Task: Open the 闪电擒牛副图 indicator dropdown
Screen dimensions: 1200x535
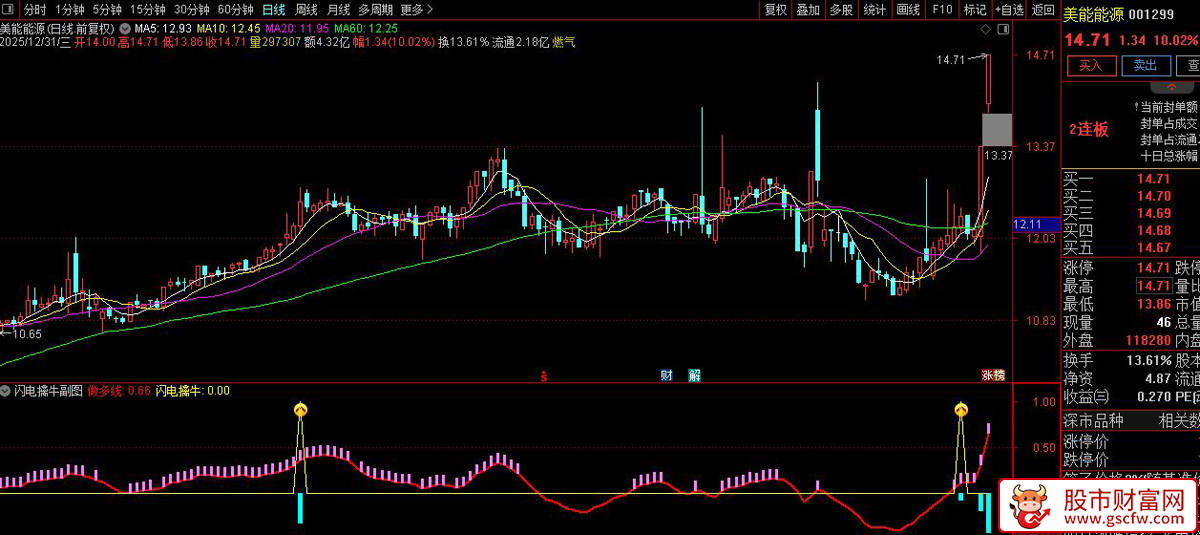Action: tap(7, 391)
